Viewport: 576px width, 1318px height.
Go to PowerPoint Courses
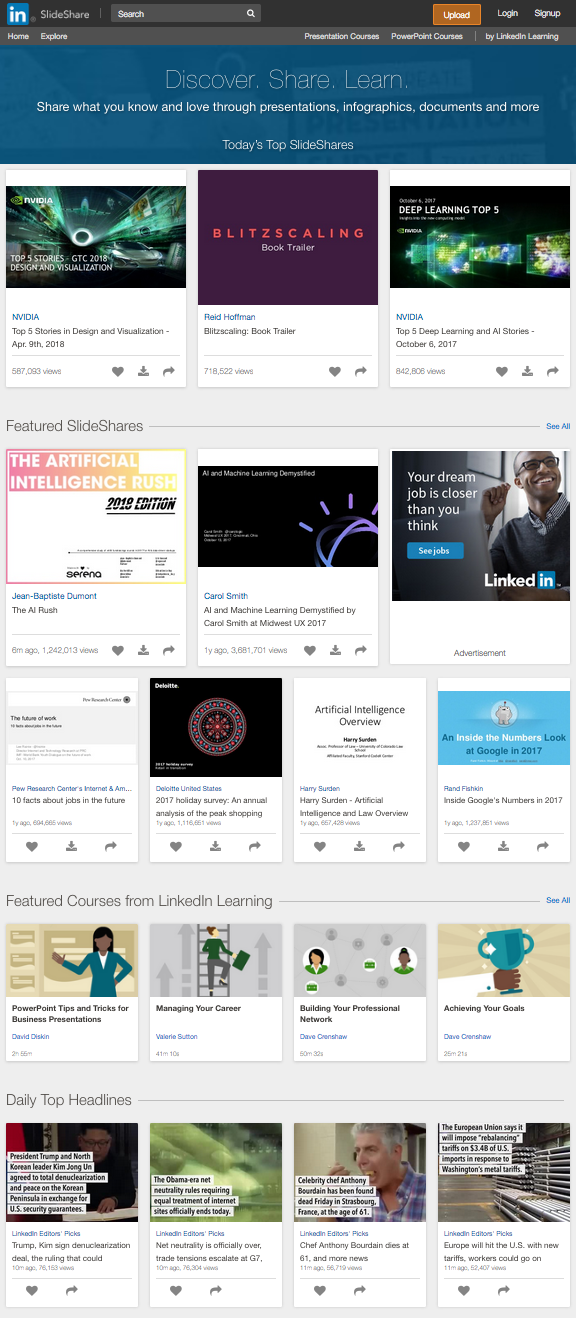click(x=427, y=36)
